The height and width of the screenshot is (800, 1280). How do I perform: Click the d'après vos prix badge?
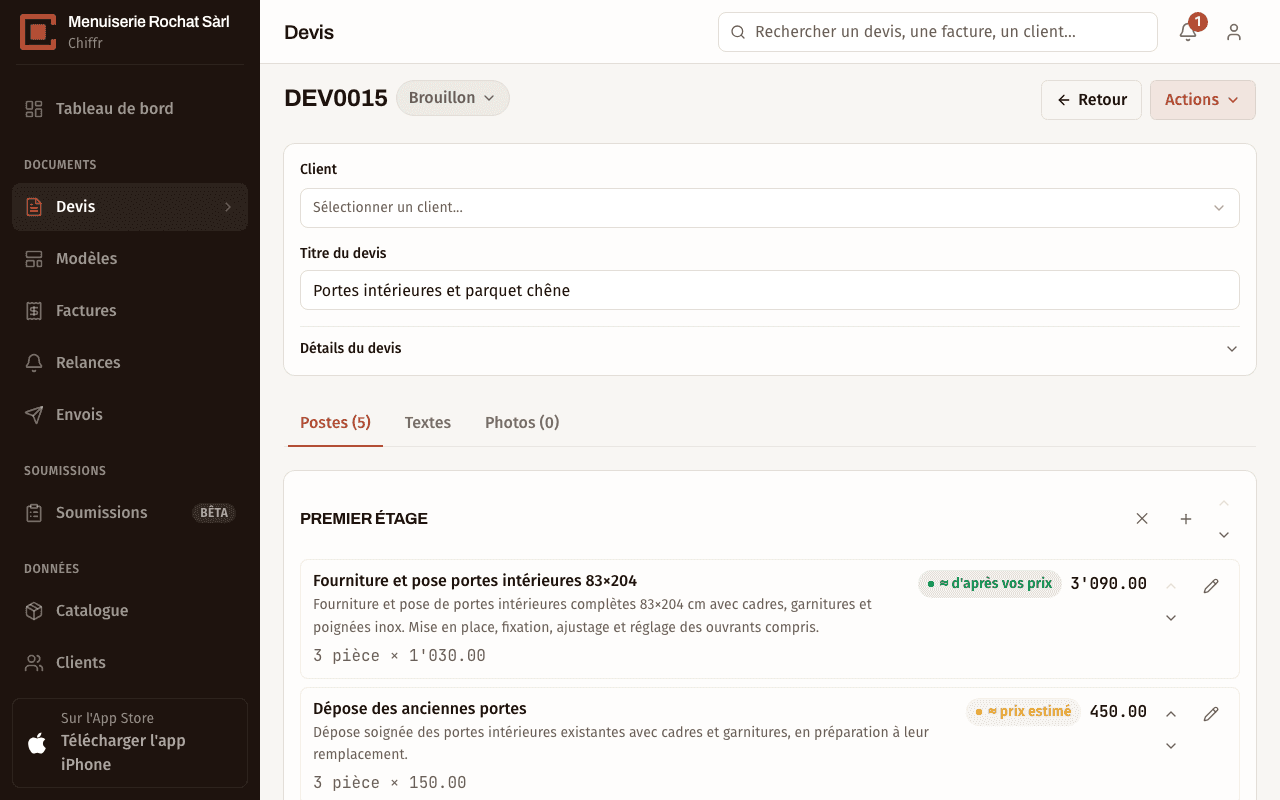990,583
